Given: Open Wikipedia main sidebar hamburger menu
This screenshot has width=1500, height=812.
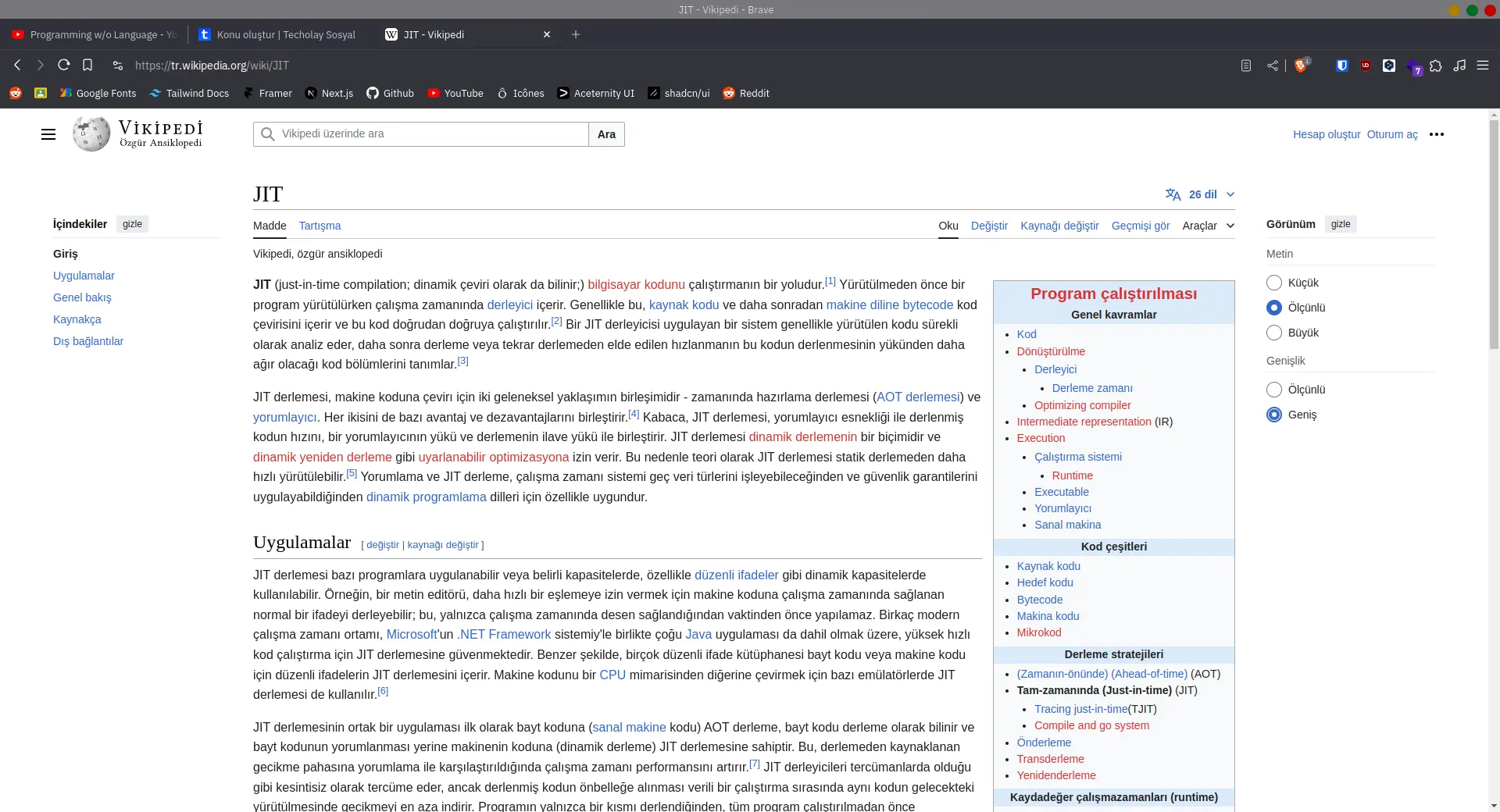Looking at the screenshot, I should click(48, 134).
